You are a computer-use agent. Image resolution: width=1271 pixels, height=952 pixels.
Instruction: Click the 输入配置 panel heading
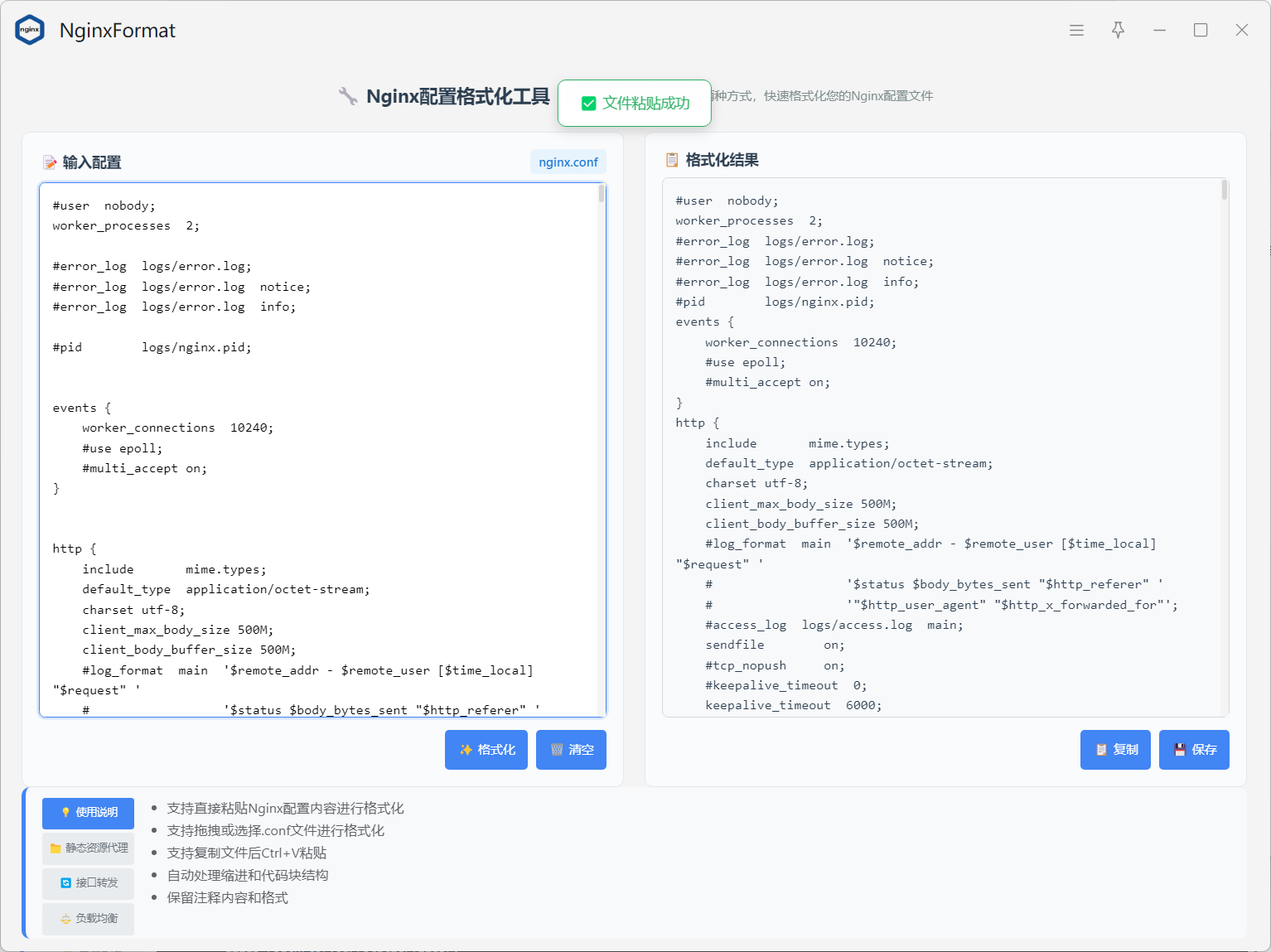[91, 162]
